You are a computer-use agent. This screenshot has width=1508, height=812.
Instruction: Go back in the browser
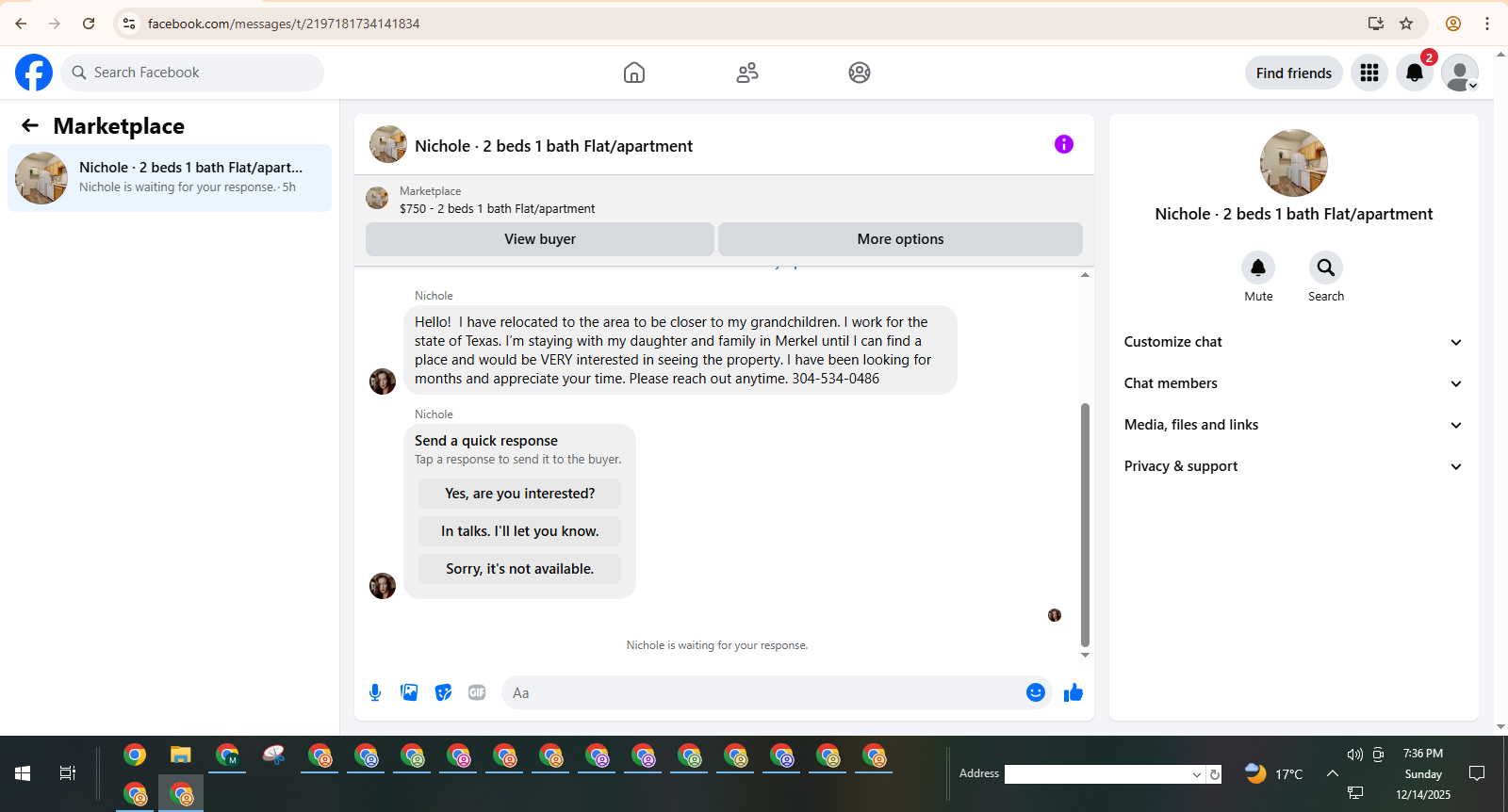21,24
